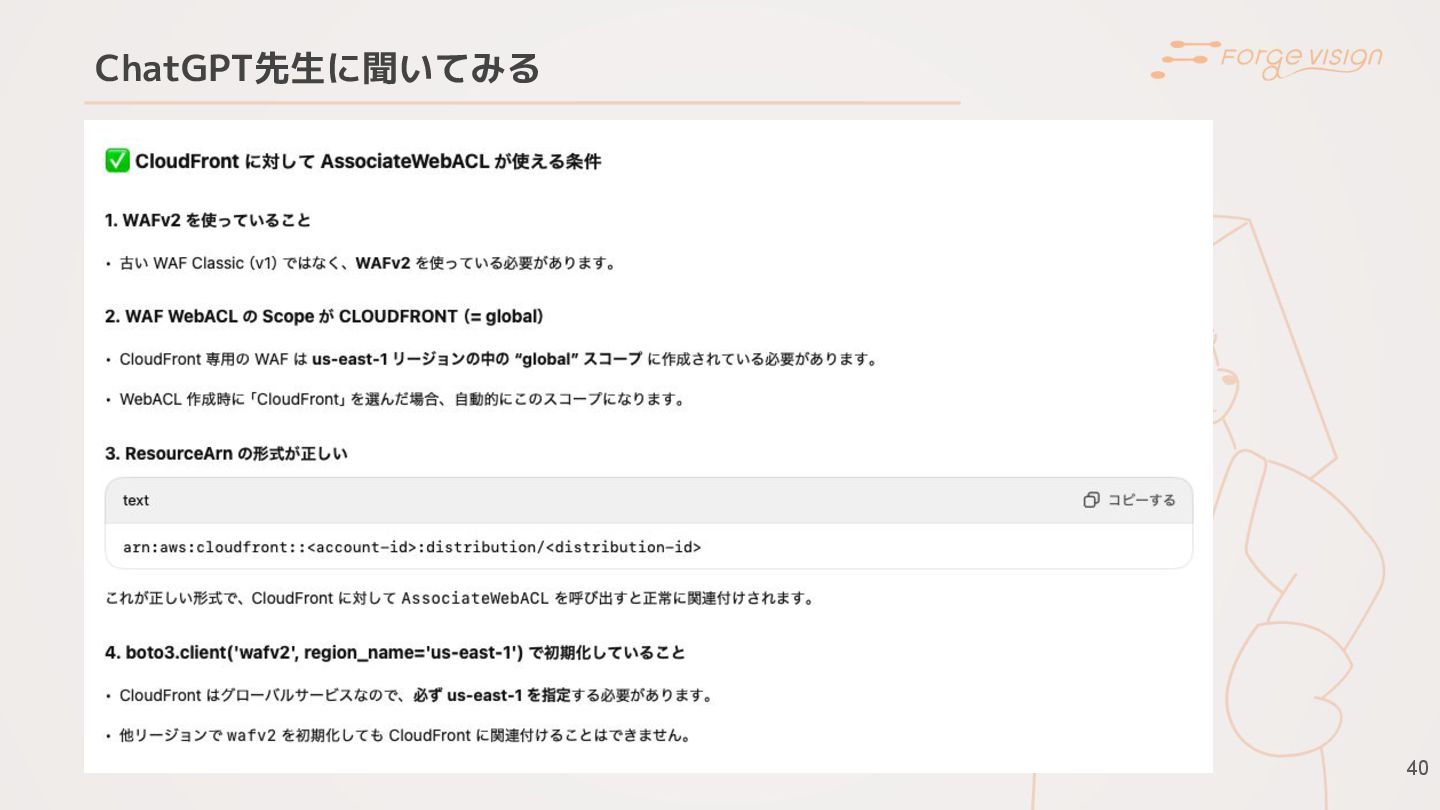Click the heading '2. WAF WebACL の Scope が CLOUDFRONT'
Viewport: 1440px width, 810px height.
point(325,316)
